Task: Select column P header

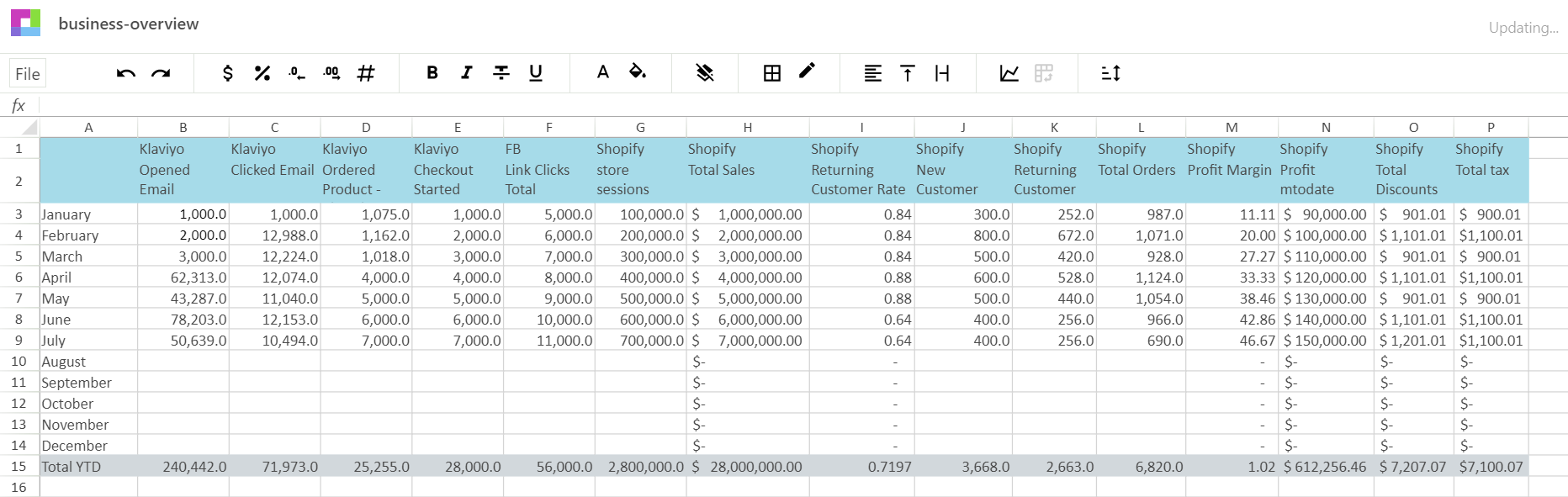Action: [x=1491, y=127]
